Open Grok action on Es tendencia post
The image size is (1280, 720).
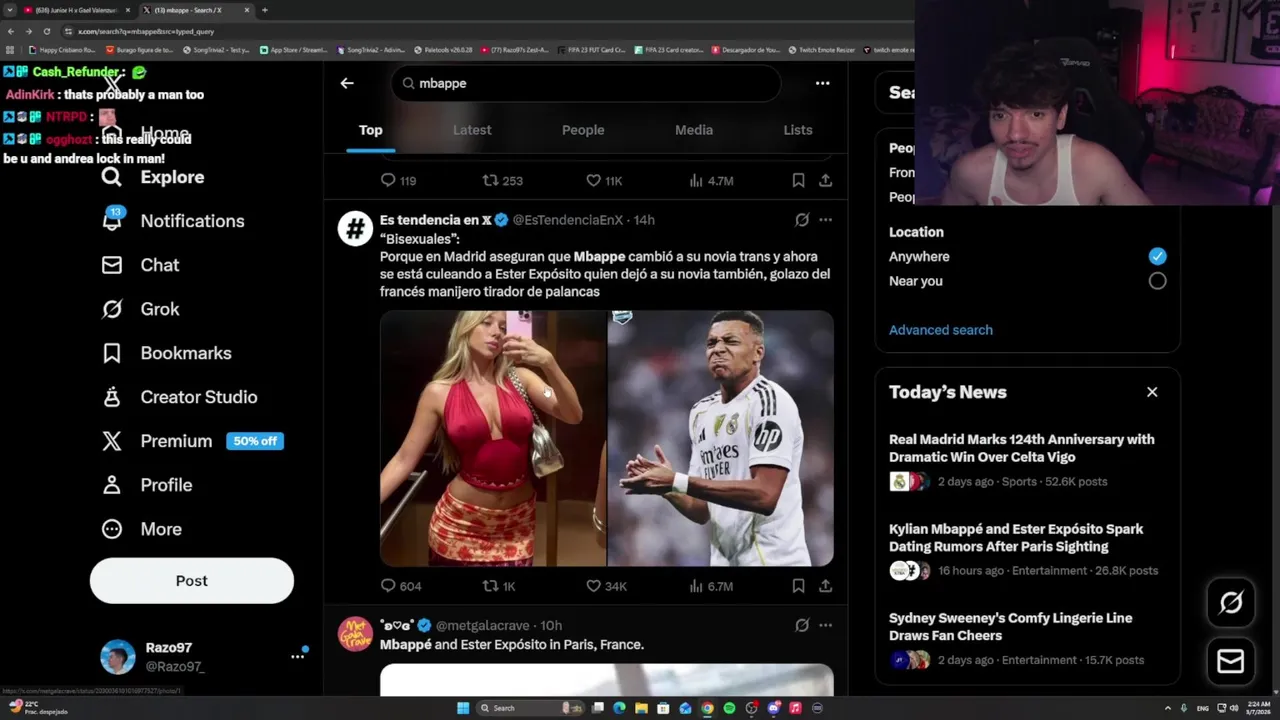802,220
